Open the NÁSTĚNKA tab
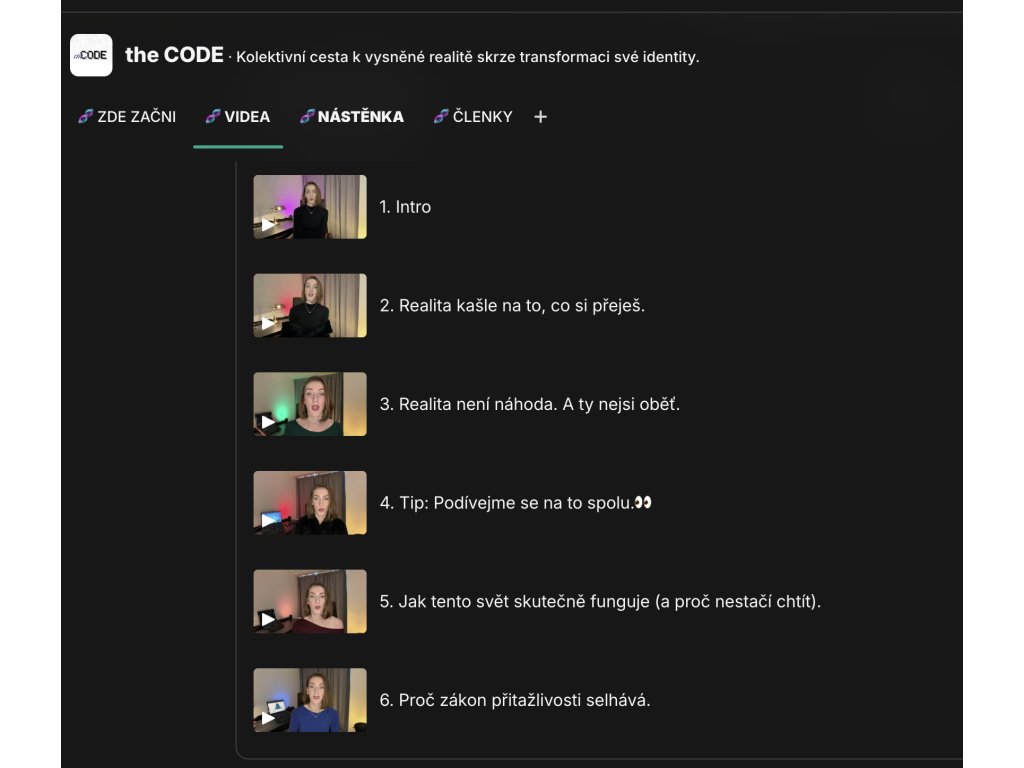 pos(351,117)
